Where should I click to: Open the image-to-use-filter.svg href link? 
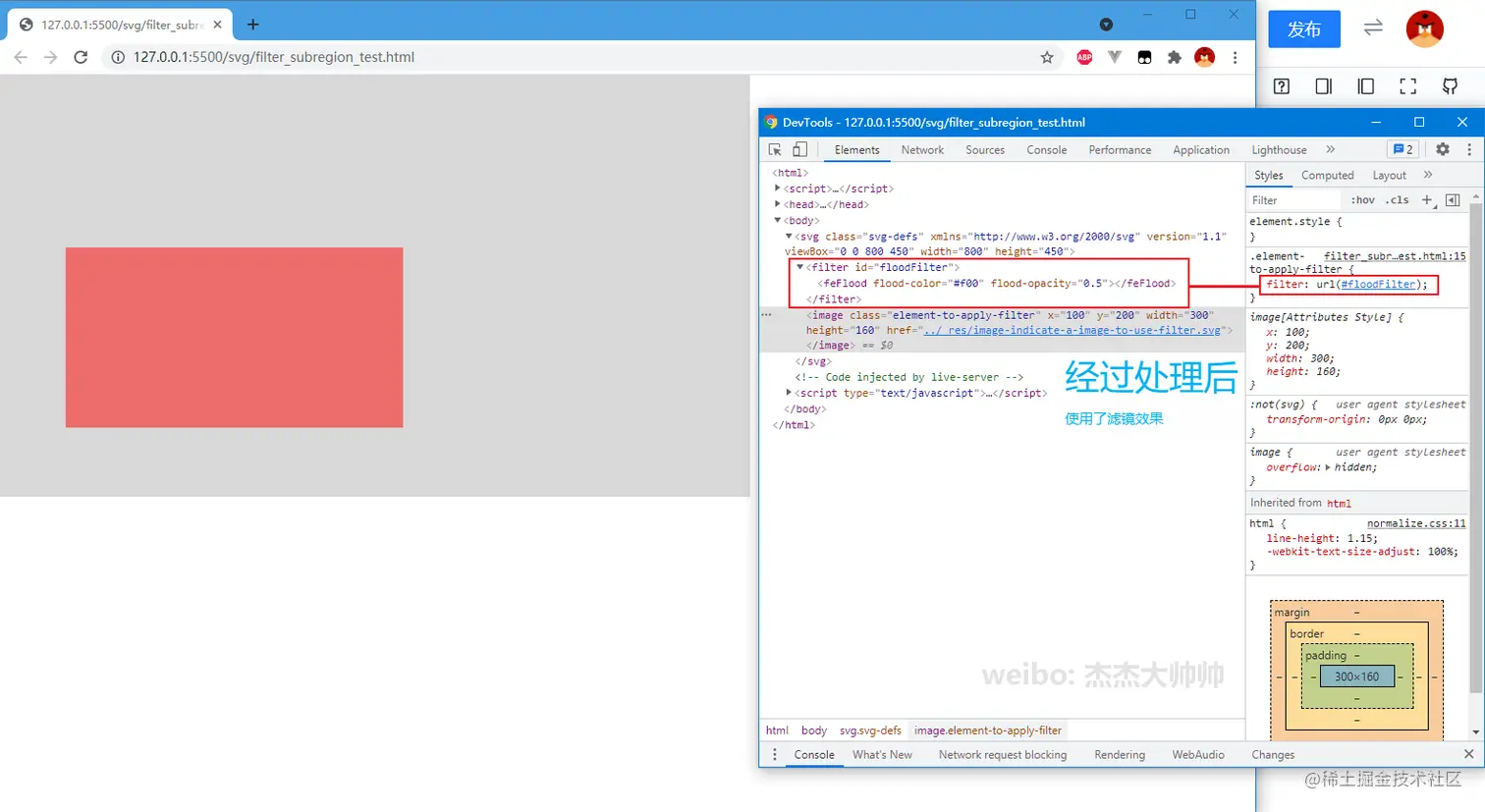(1072, 331)
